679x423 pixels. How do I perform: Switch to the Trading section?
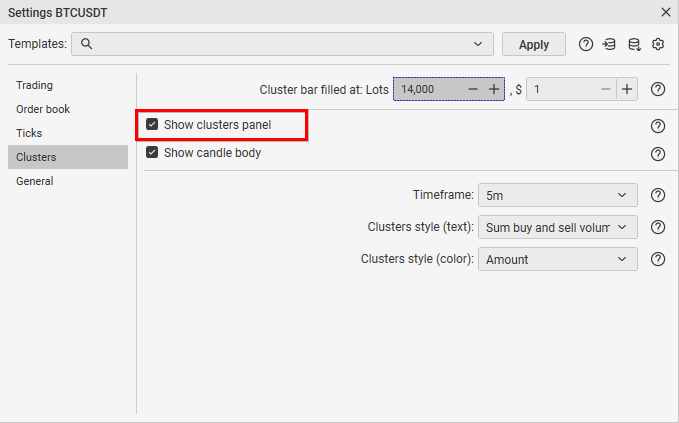pyautogui.click(x=68, y=85)
